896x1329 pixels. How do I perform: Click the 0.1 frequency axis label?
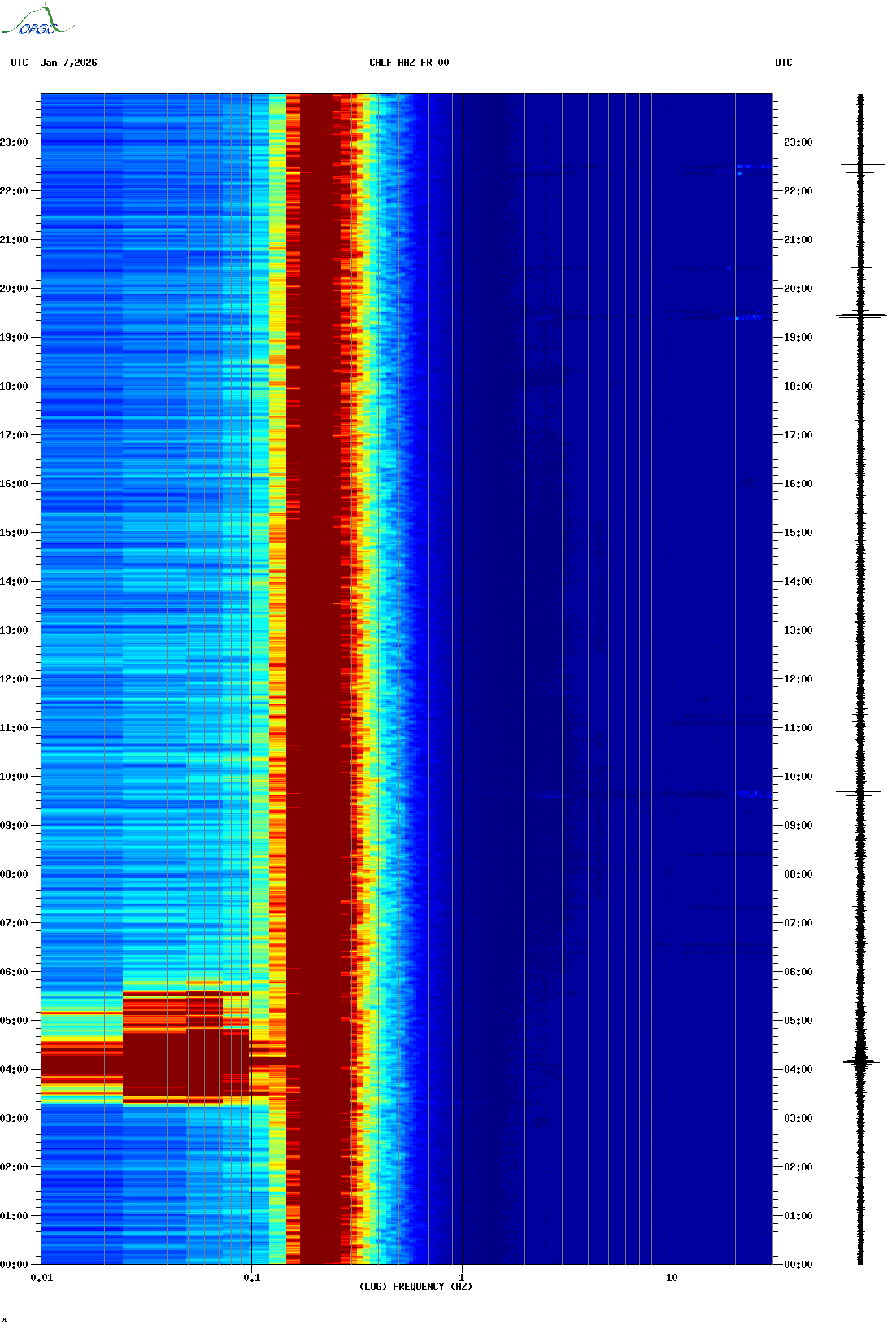(252, 1278)
